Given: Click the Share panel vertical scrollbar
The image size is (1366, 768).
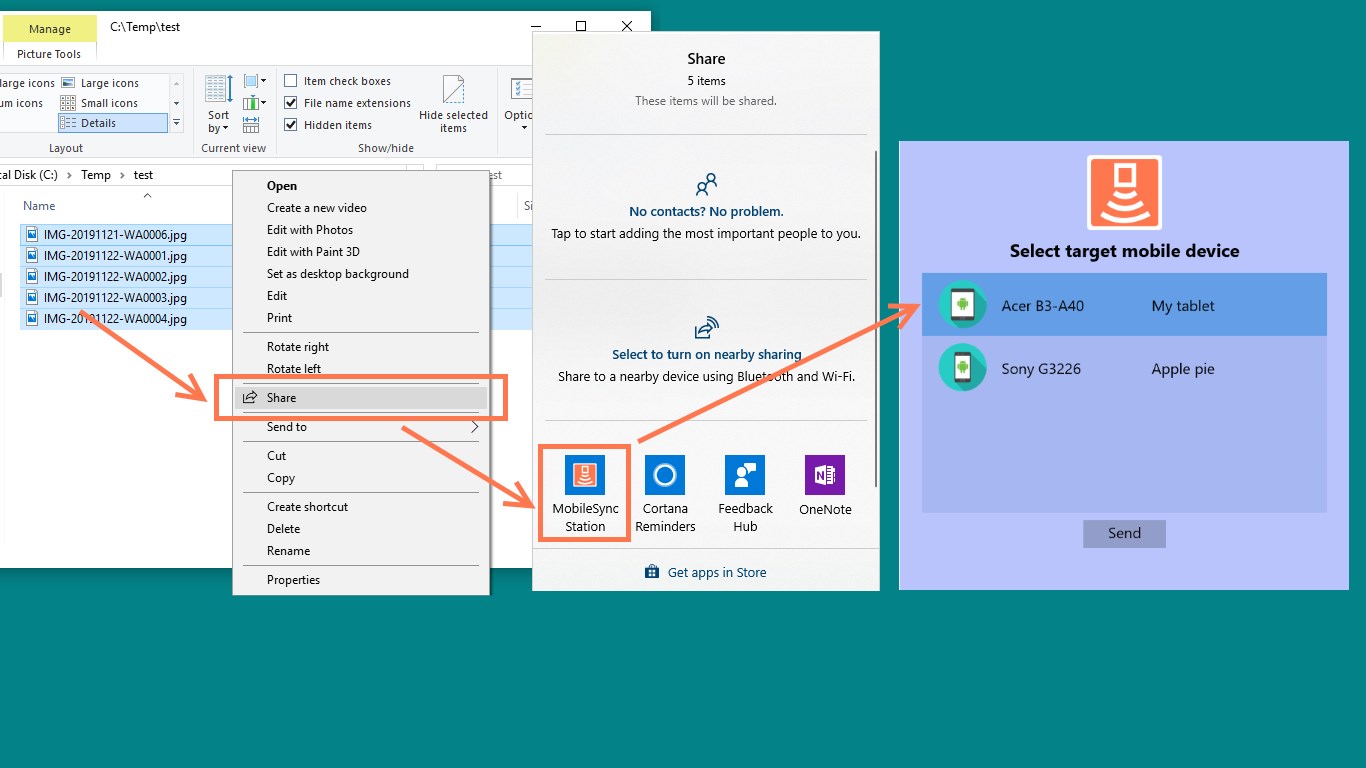Looking at the screenshot, I should coord(876,320).
